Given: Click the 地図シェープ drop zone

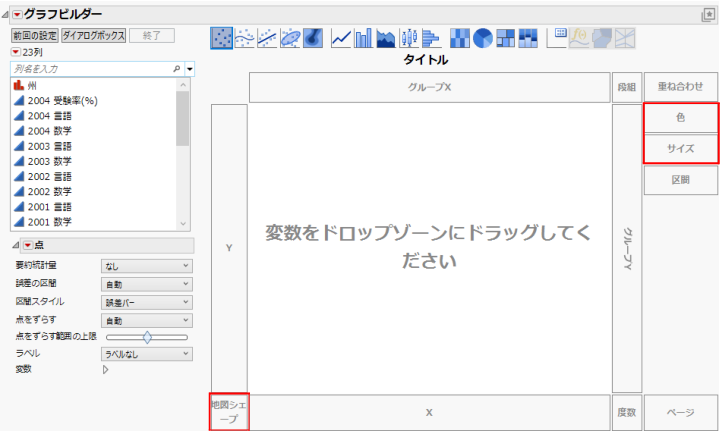Looking at the screenshot, I should click(229, 412).
